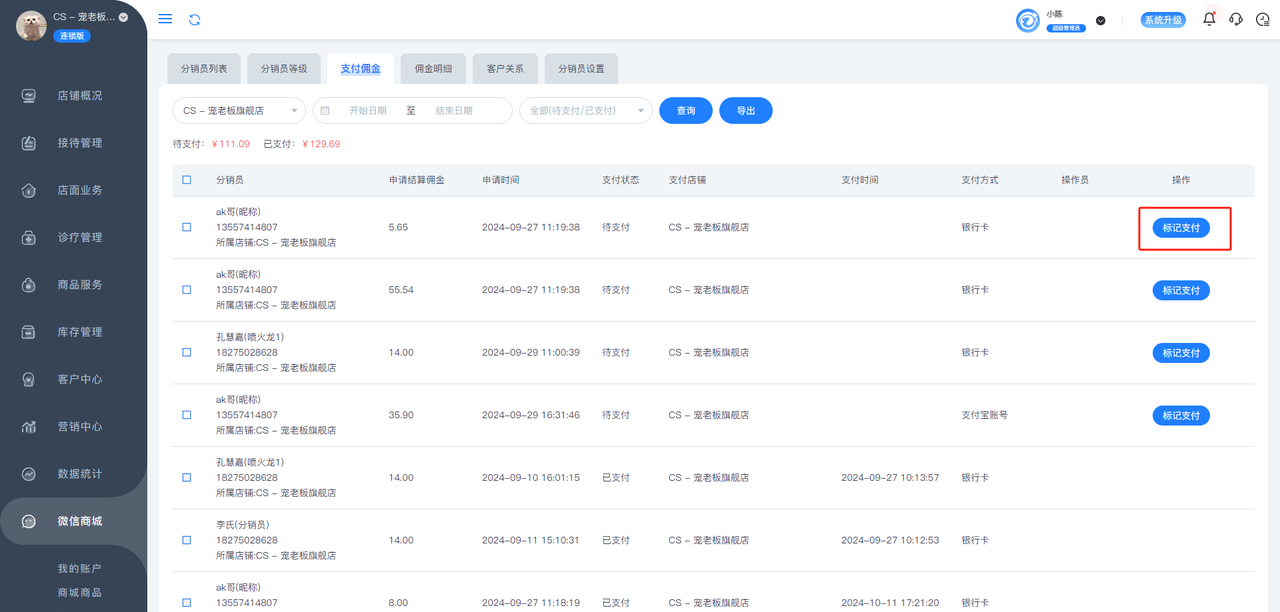Screen dimensions: 1280x612
Task: Open 商品服务 icon in sidebar
Action: [29, 285]
